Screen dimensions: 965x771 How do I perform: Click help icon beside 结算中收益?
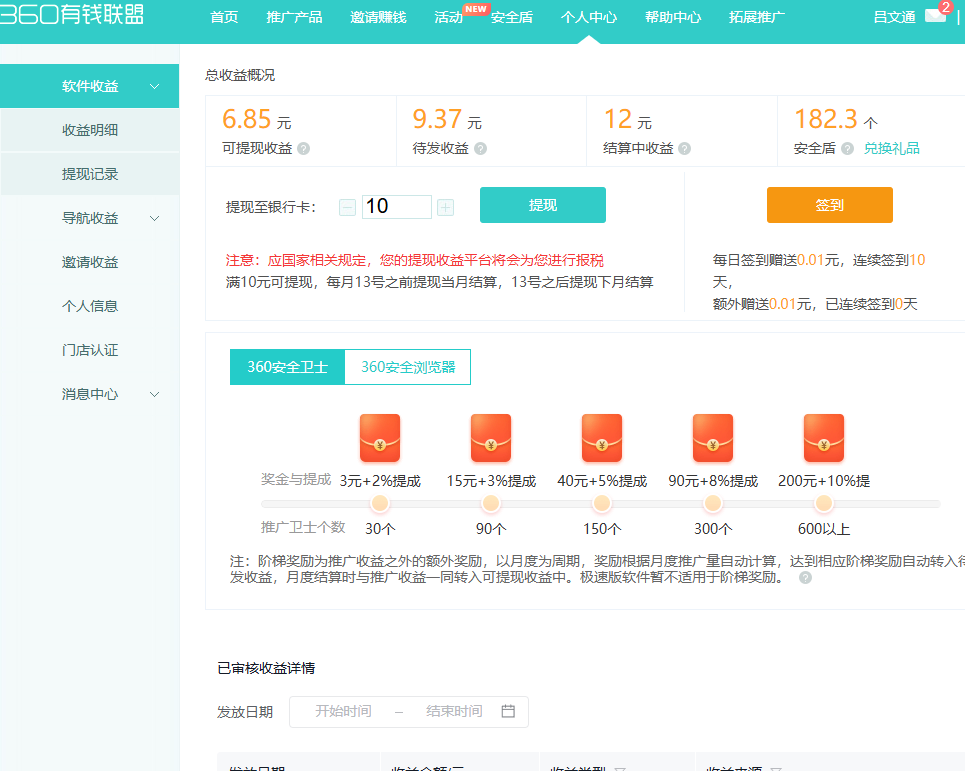tap(684, 148)
